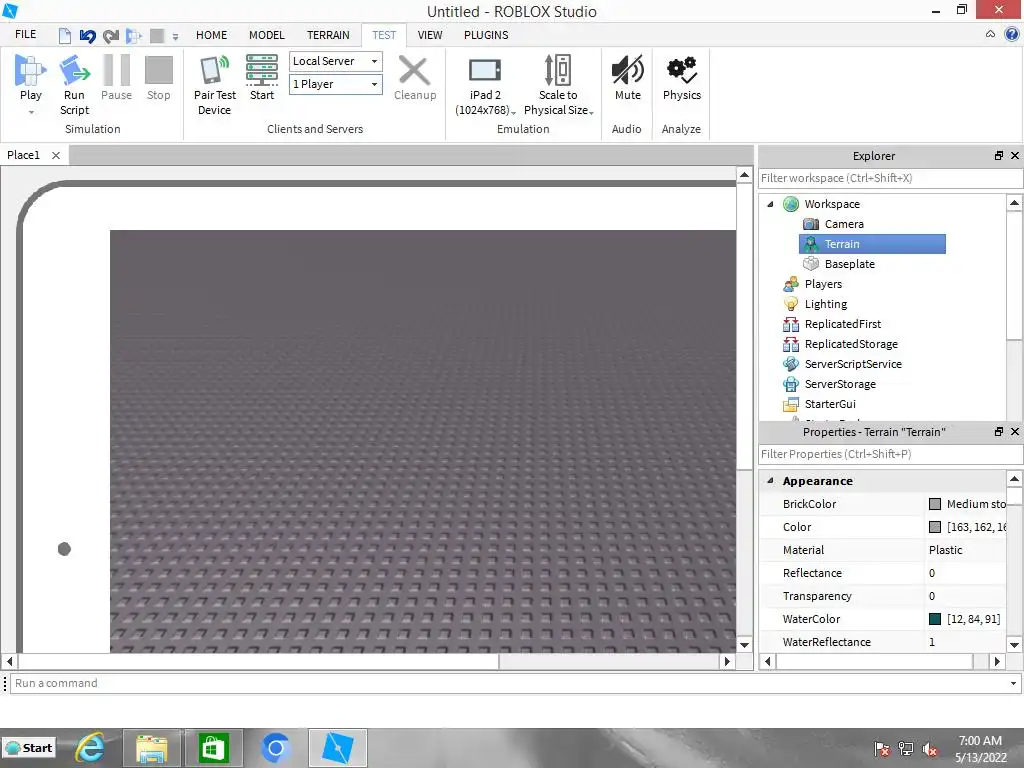Viewport: 1024px width, 768px height.
Task: Click the New file icon in quick access
Action: click(x=65, y=35)
